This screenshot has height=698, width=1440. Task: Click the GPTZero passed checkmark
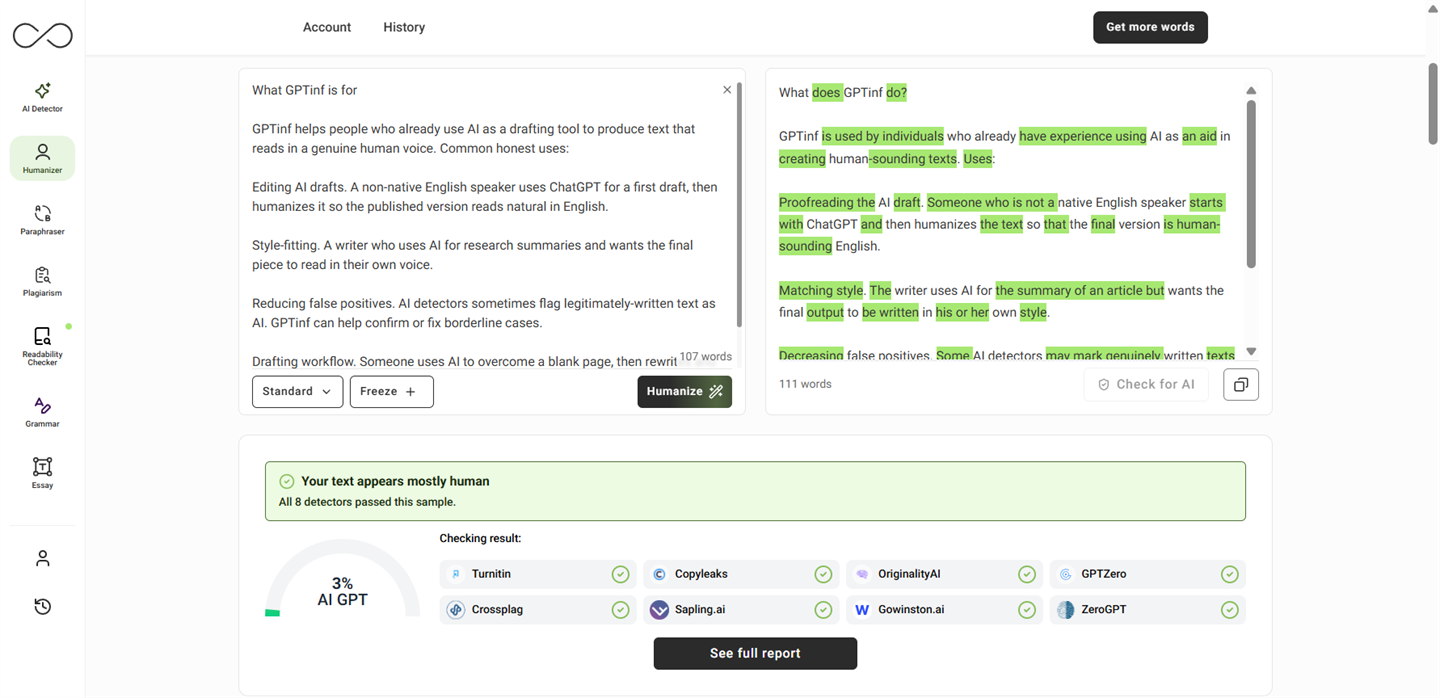(x=1229, y=574)
